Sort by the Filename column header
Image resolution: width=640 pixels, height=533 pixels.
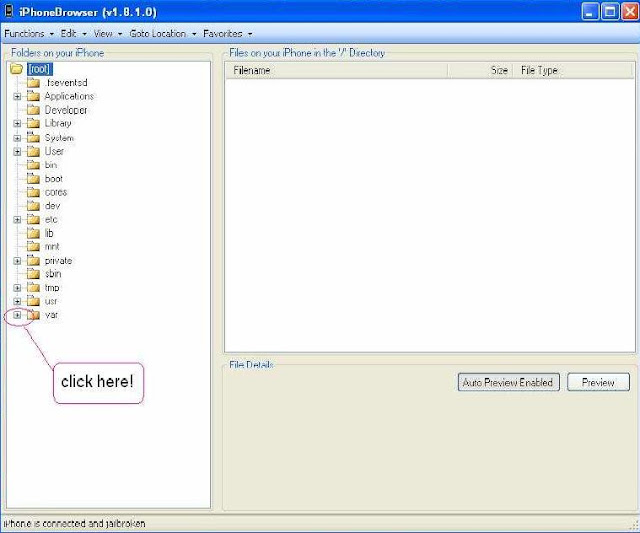tap(337, 71)
